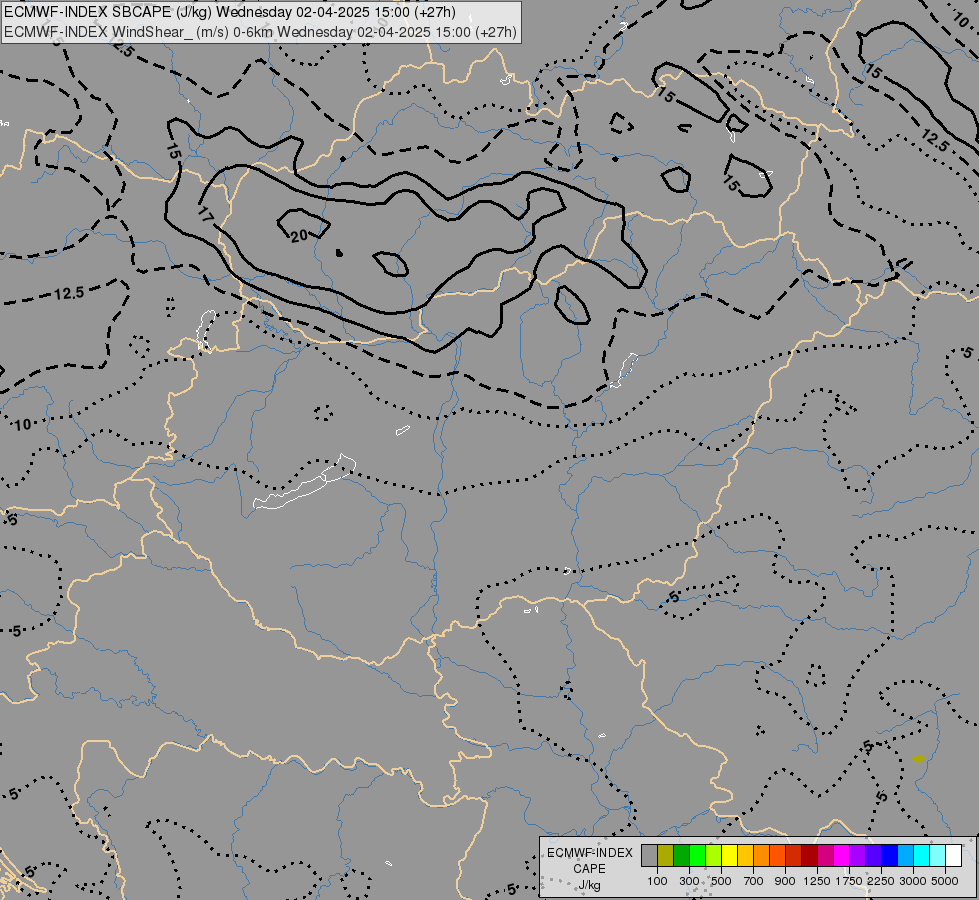
Task: Click the legend label 100
Action: [657, 881]
